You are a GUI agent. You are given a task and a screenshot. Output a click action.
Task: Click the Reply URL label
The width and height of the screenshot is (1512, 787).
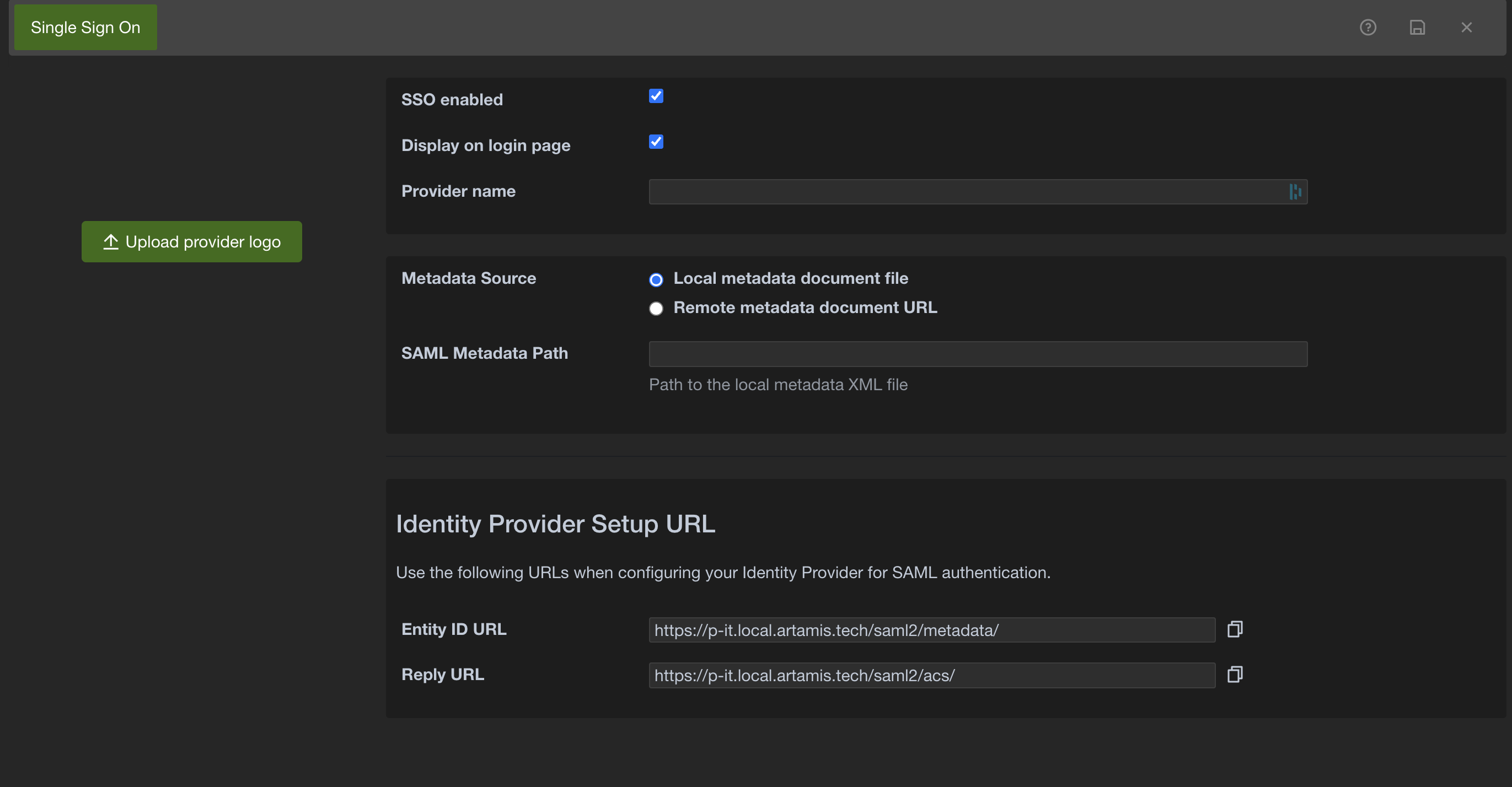pyautogui.click(x=443, y=675)
